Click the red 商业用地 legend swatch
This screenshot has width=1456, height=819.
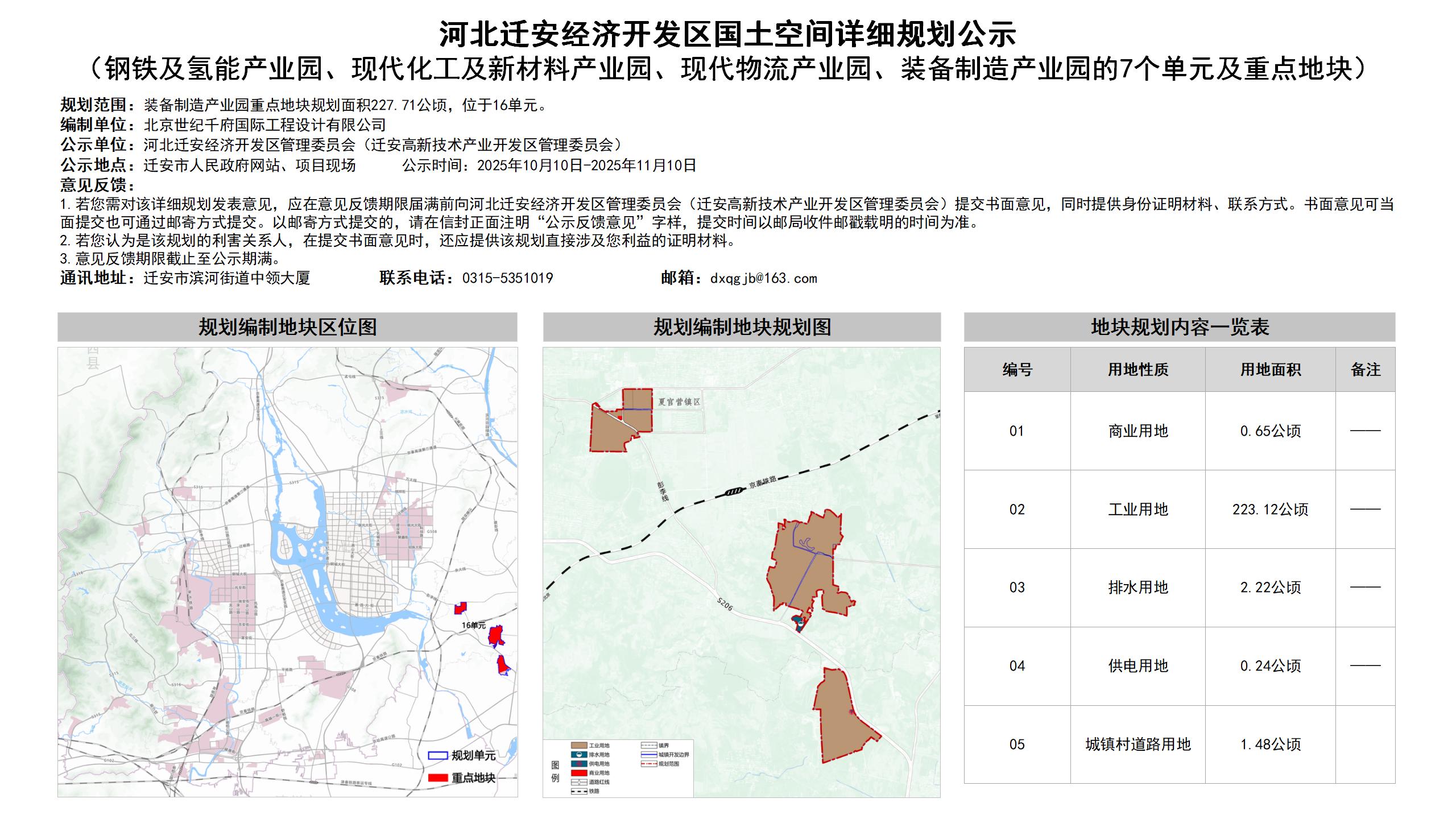click(579, 774)
